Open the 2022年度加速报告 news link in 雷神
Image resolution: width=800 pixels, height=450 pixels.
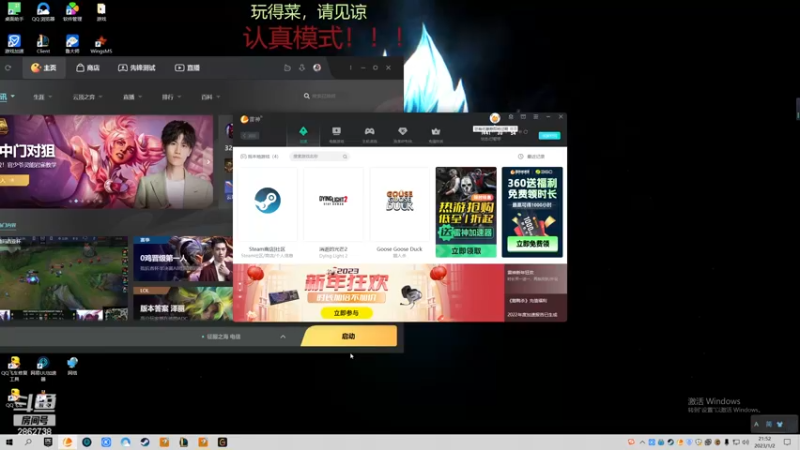(x=532, y=315)
